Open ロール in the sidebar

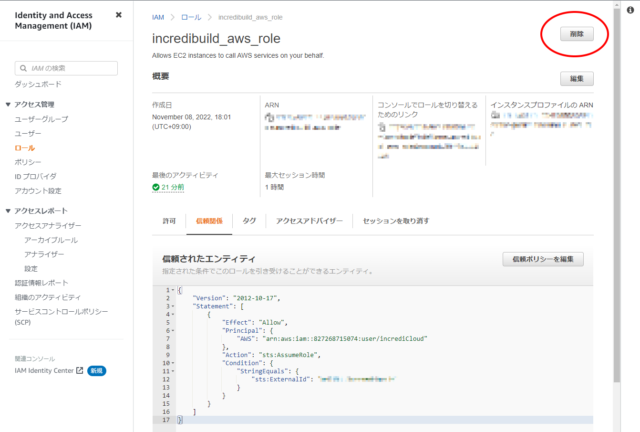click(x=25, y=148)
